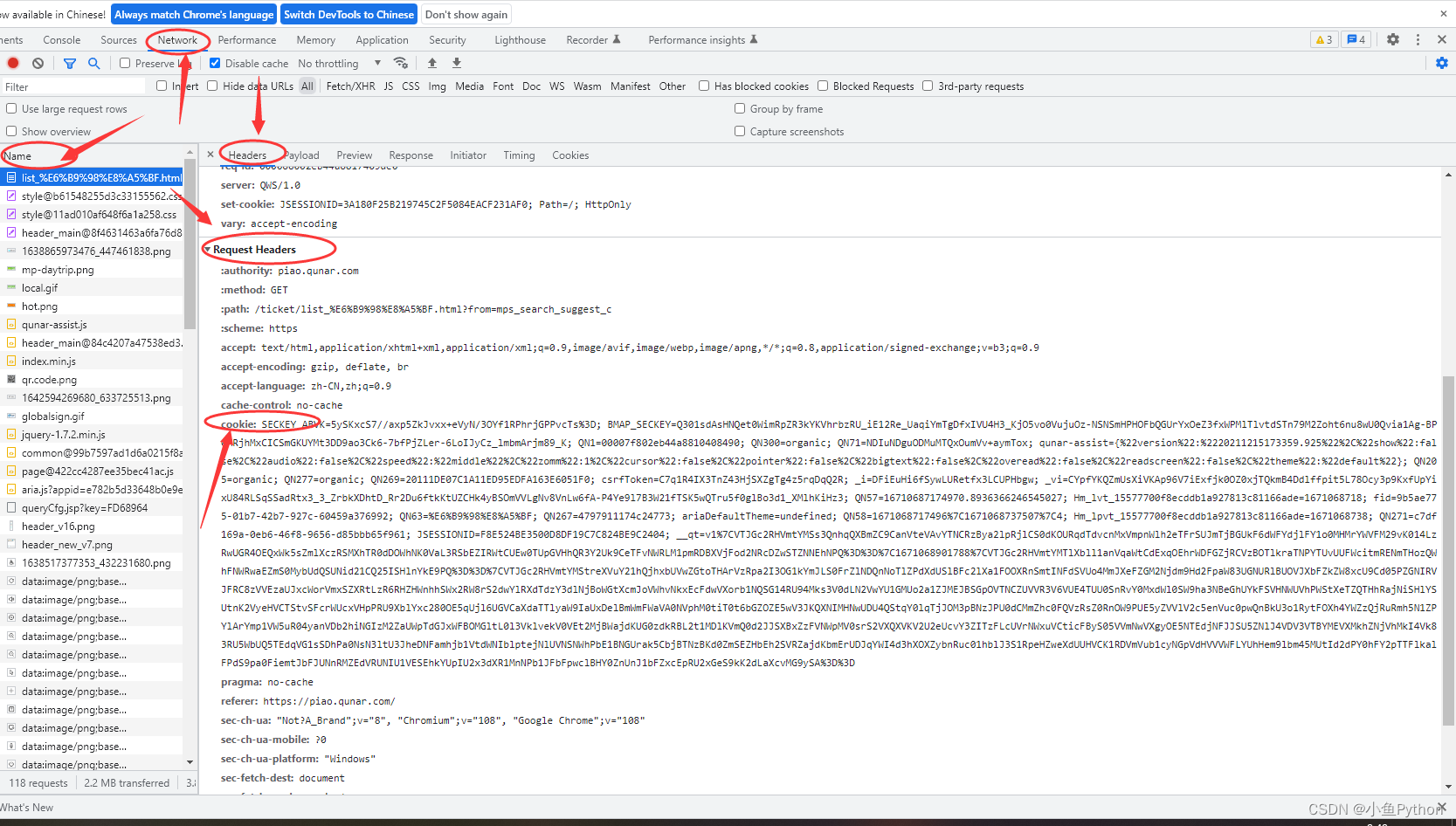The height and width of the screenshot is (826, 1456).
Task: Select All request types filter
Action: tap(307, 86)
